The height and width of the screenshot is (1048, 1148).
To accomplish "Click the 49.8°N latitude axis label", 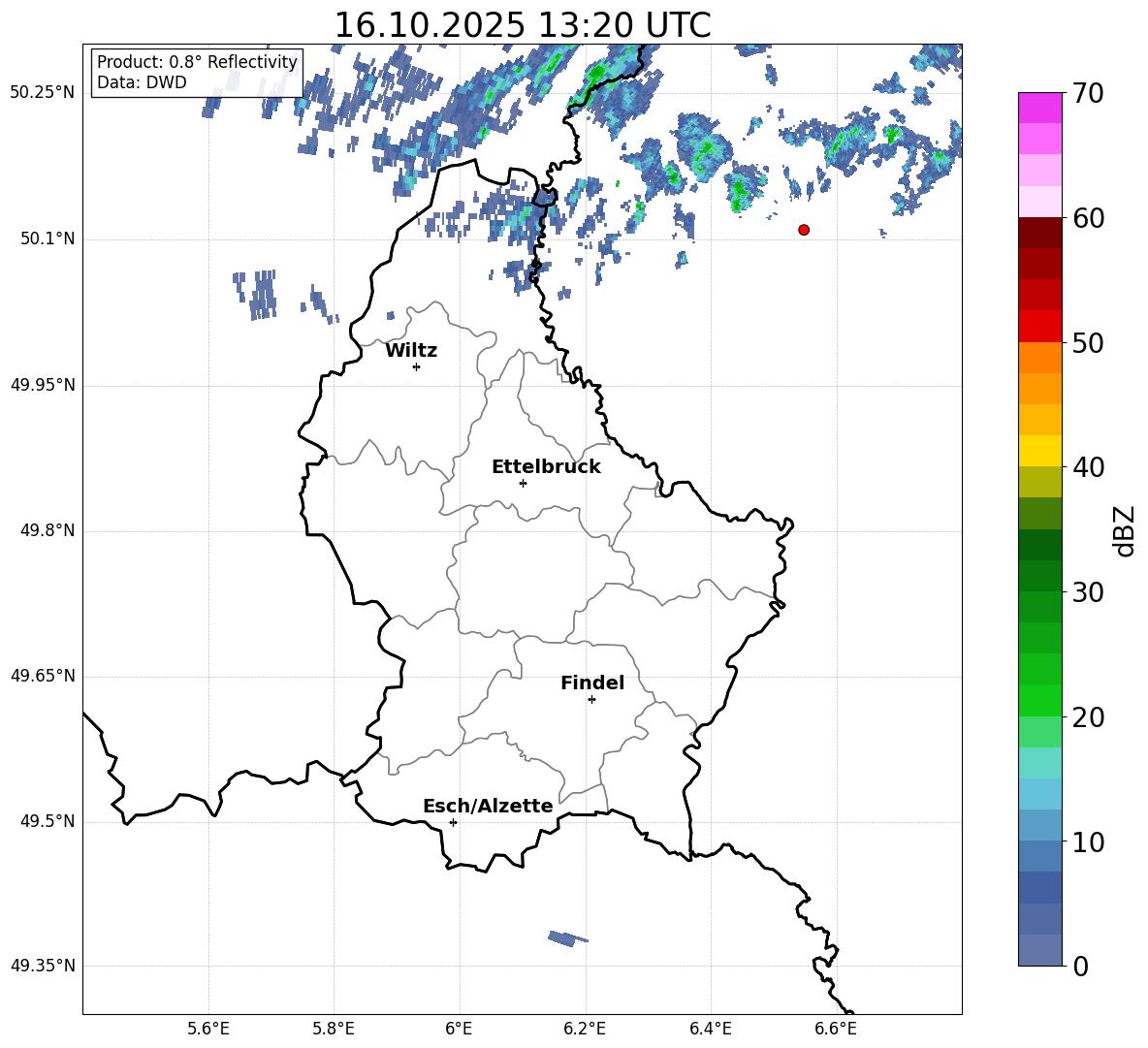I will click(48, 530).
